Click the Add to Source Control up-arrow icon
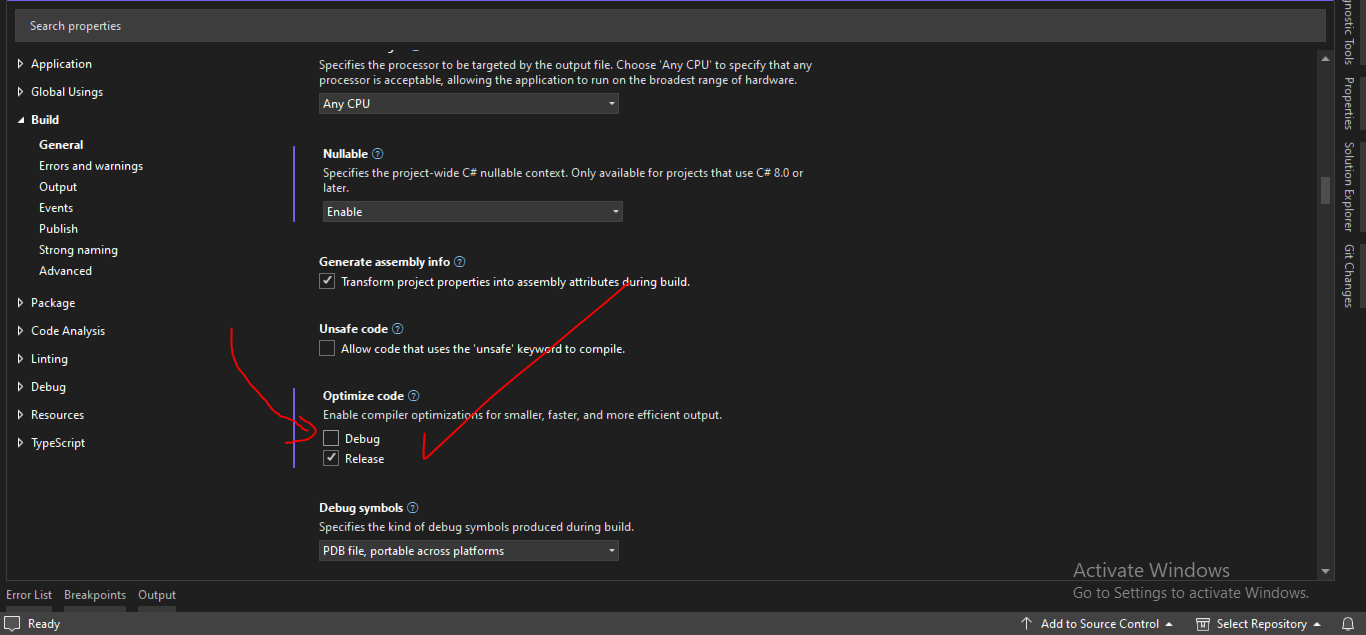 point(1026,623)
